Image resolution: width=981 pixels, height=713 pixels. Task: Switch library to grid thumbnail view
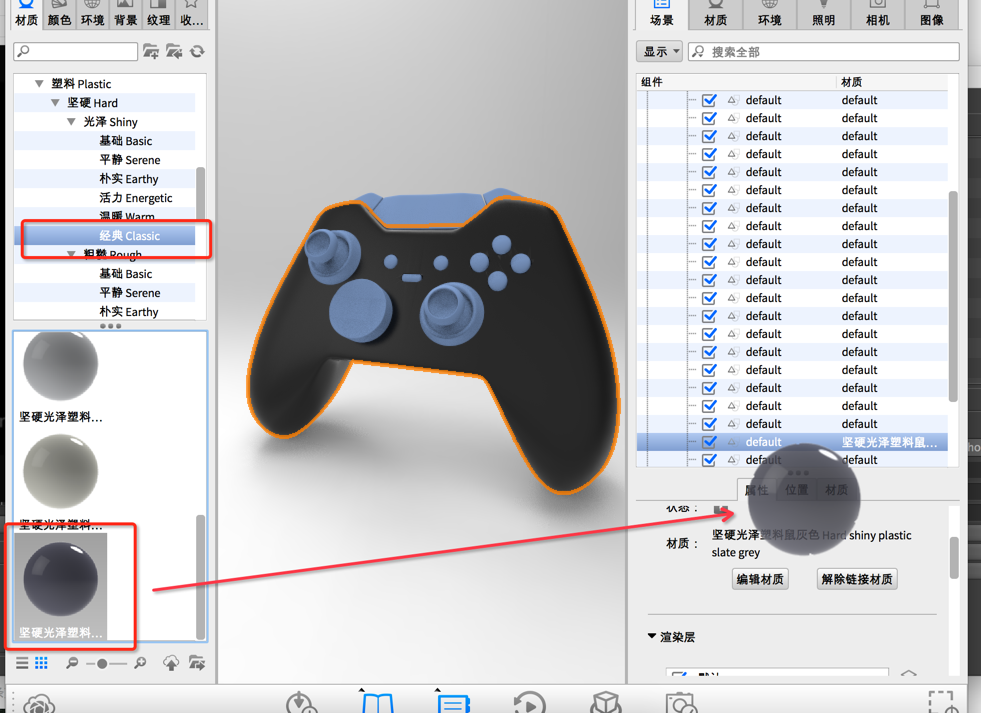[41, 663]
